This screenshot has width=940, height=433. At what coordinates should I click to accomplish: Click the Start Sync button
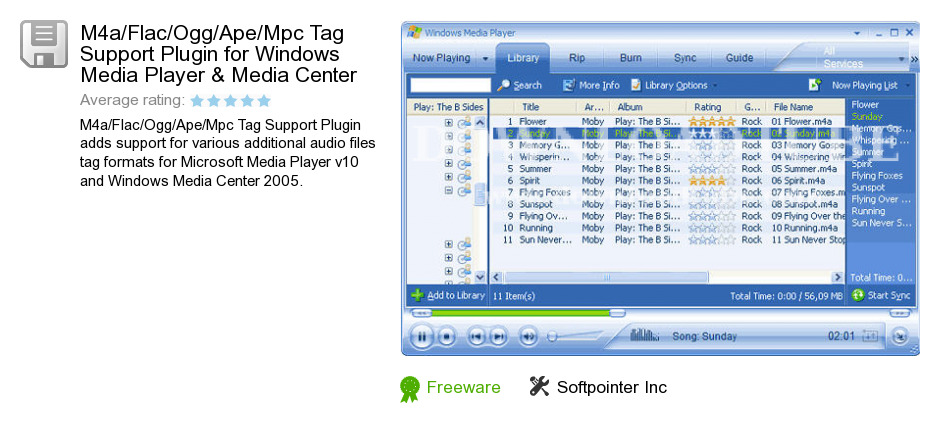point(881,295)
